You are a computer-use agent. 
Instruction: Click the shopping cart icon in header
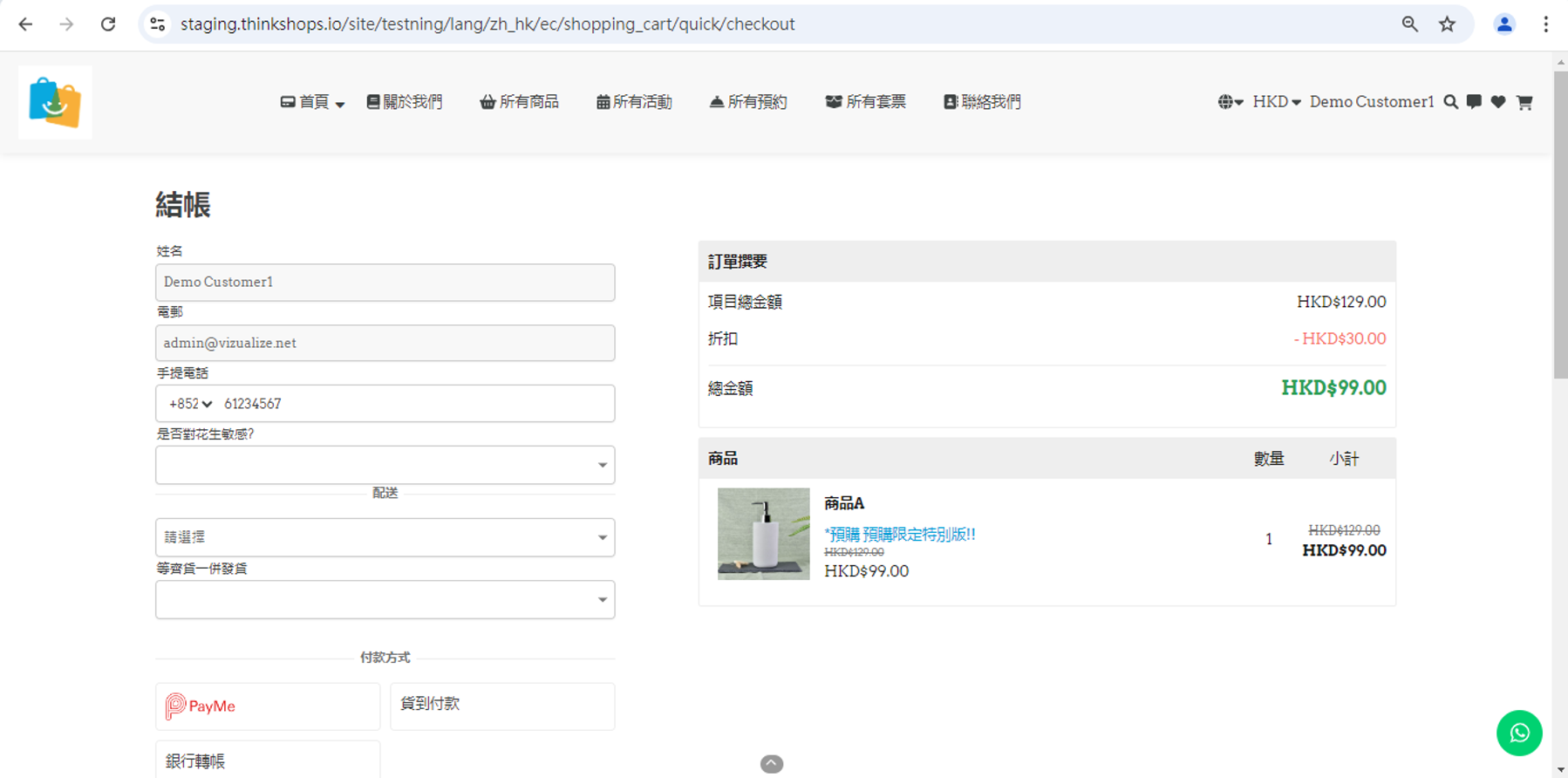pyautogui.click(x=1524, y=102)
